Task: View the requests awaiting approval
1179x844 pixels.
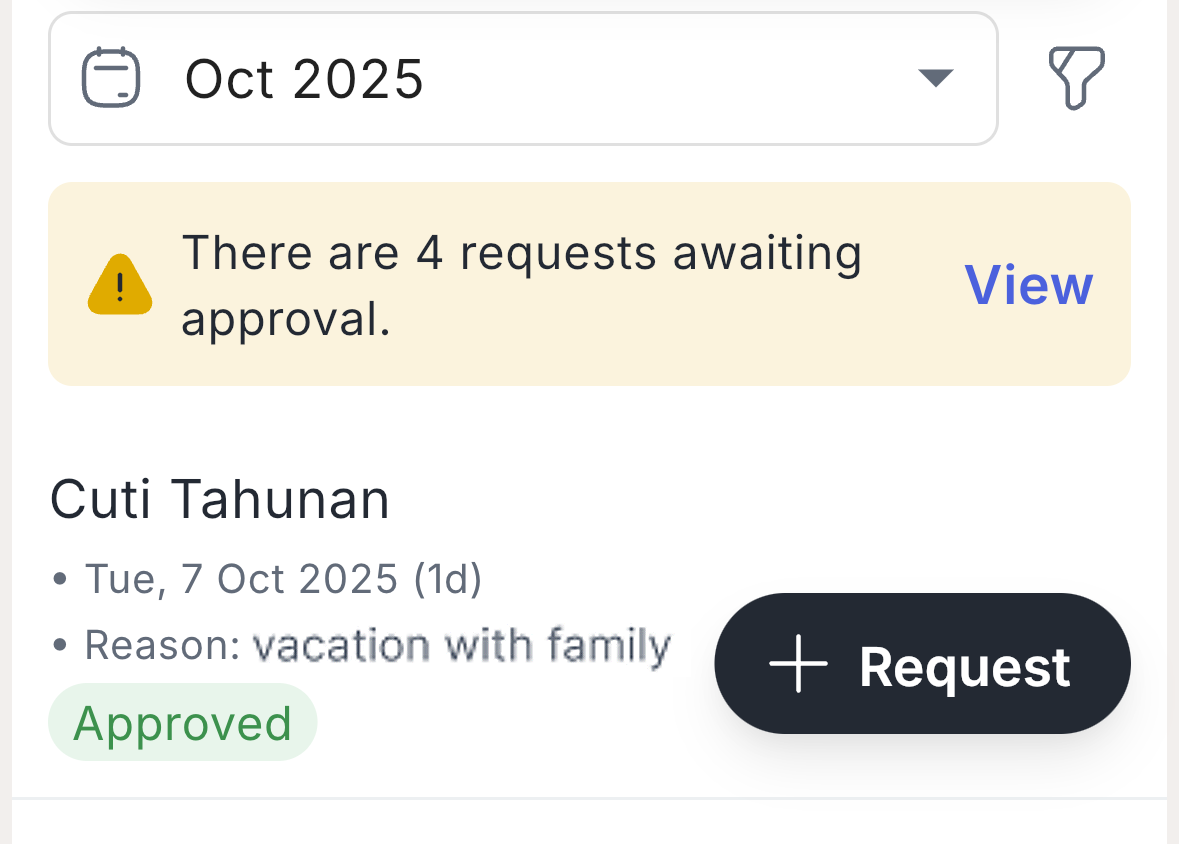Action: [x=1028, y=285]
